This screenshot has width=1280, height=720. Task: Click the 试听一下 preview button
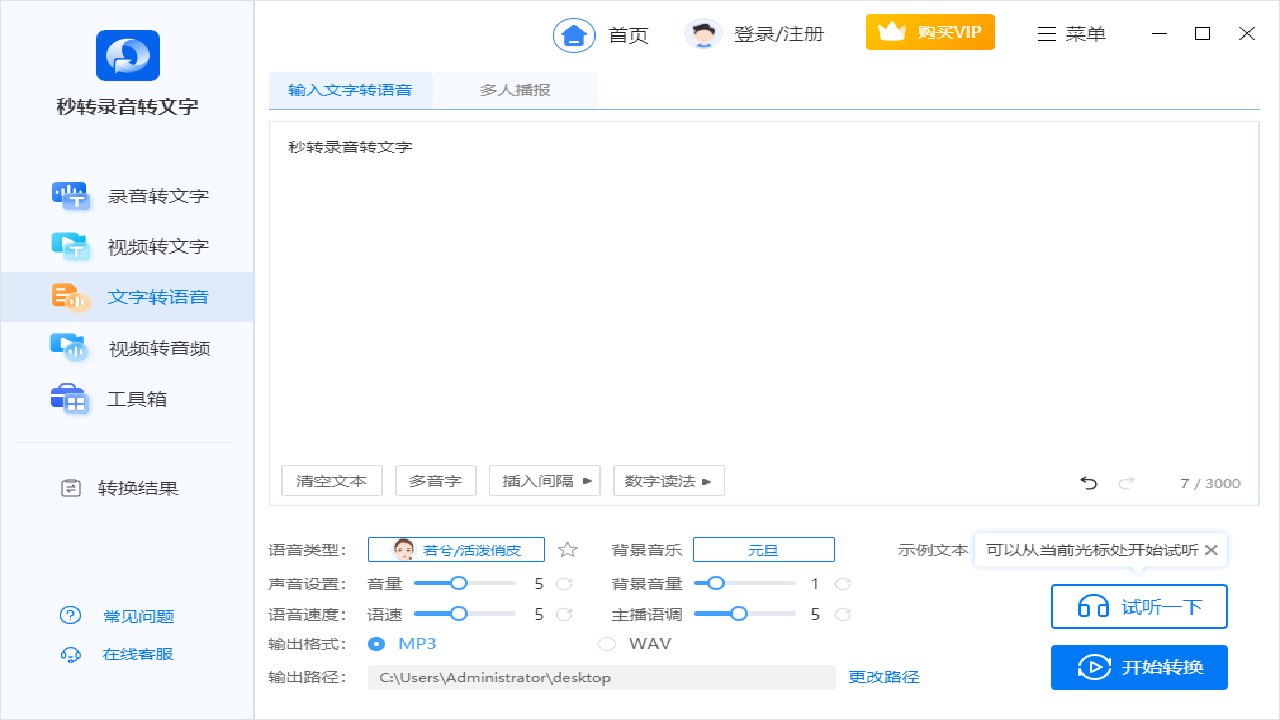[1139, 606]
